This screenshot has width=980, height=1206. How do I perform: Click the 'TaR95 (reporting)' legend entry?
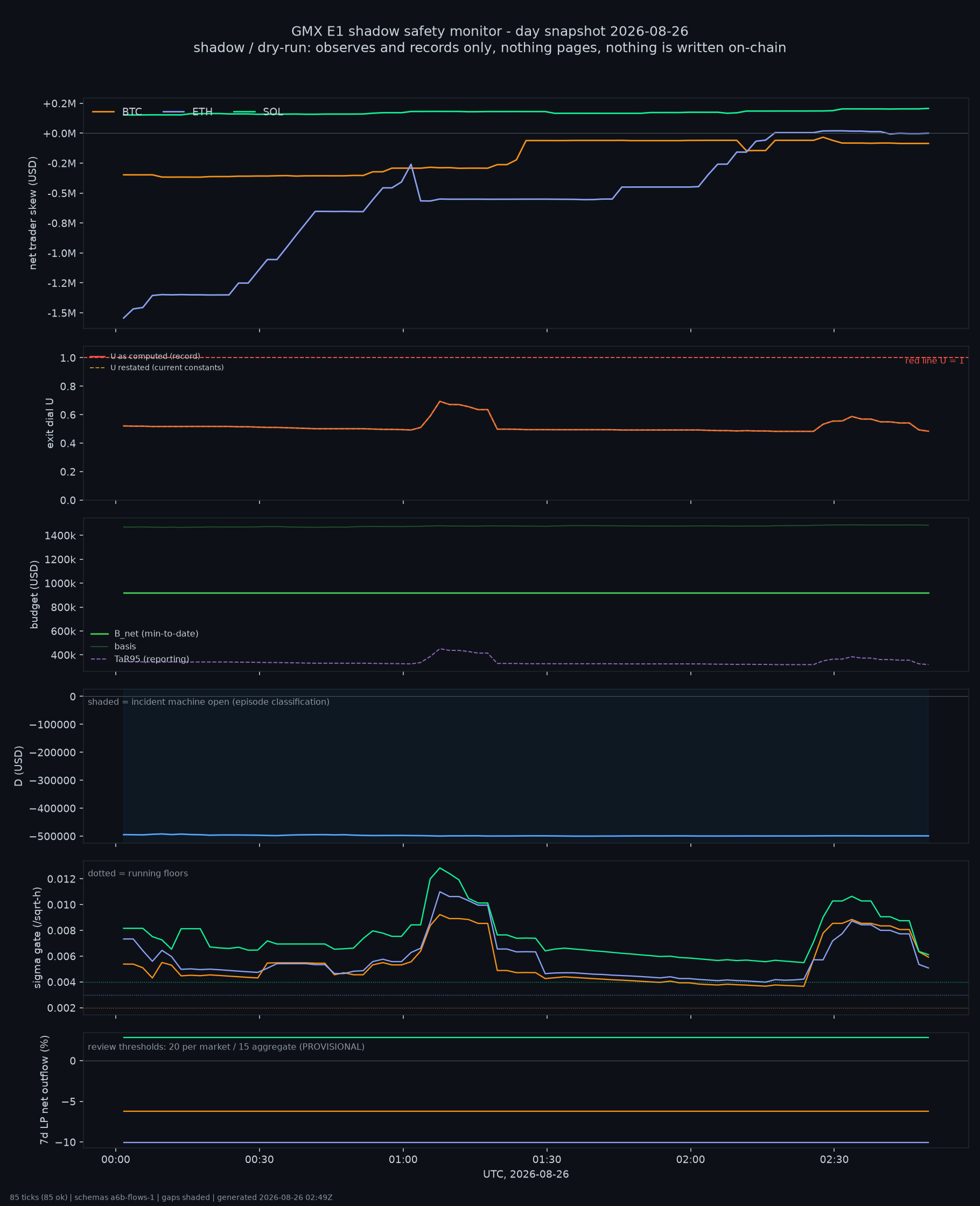click(139, 659)
